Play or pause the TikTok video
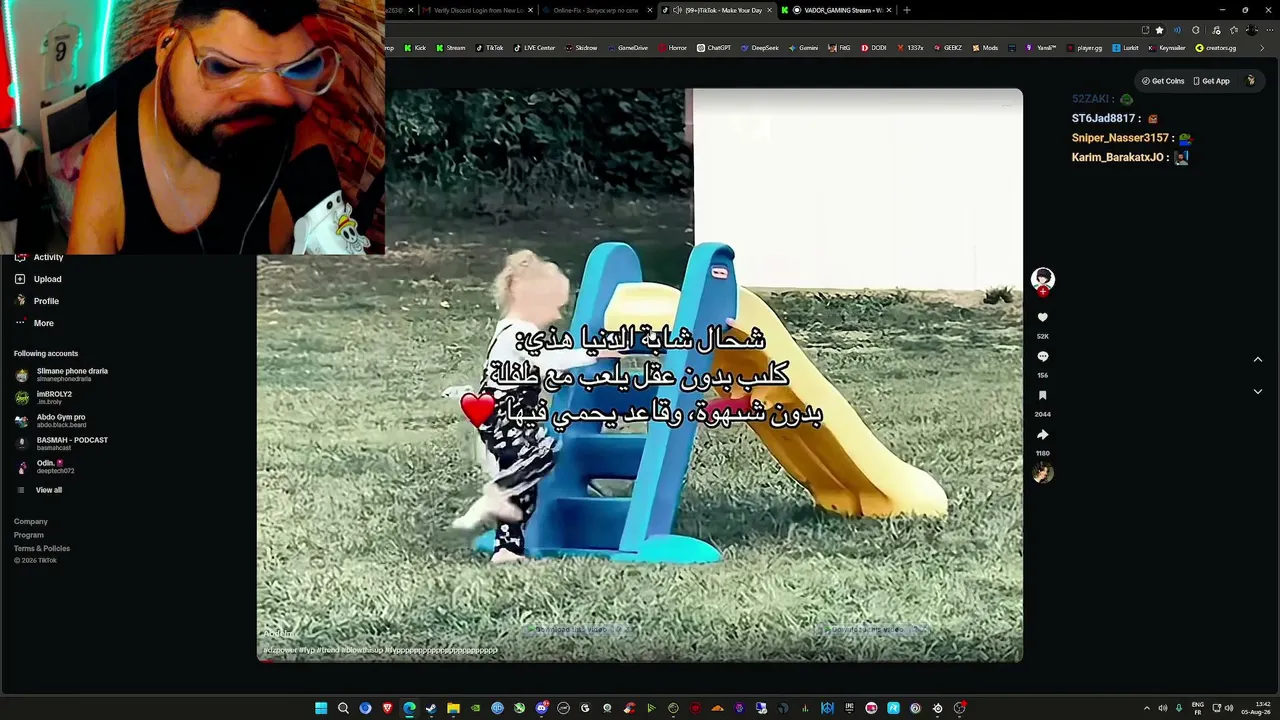Screen dimensions: 1280x720 tap(640, 375)
